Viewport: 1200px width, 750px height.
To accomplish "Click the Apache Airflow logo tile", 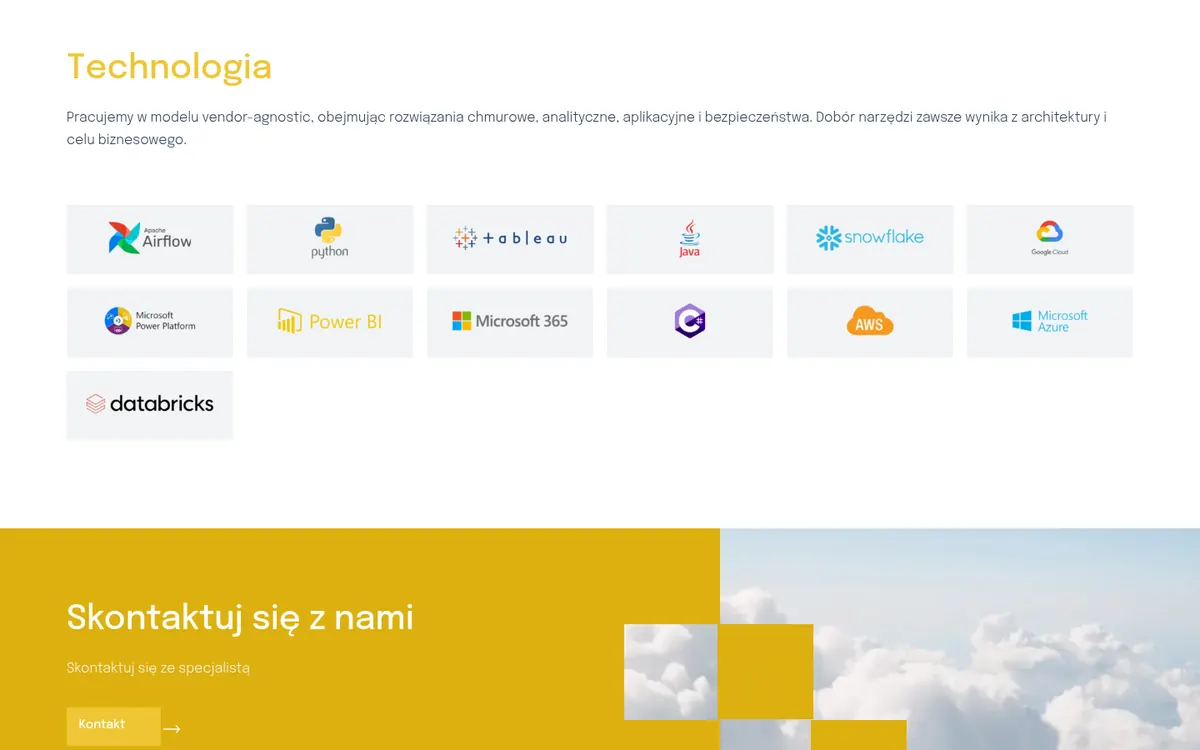I will pyautogui.click(x=150, y=239).
